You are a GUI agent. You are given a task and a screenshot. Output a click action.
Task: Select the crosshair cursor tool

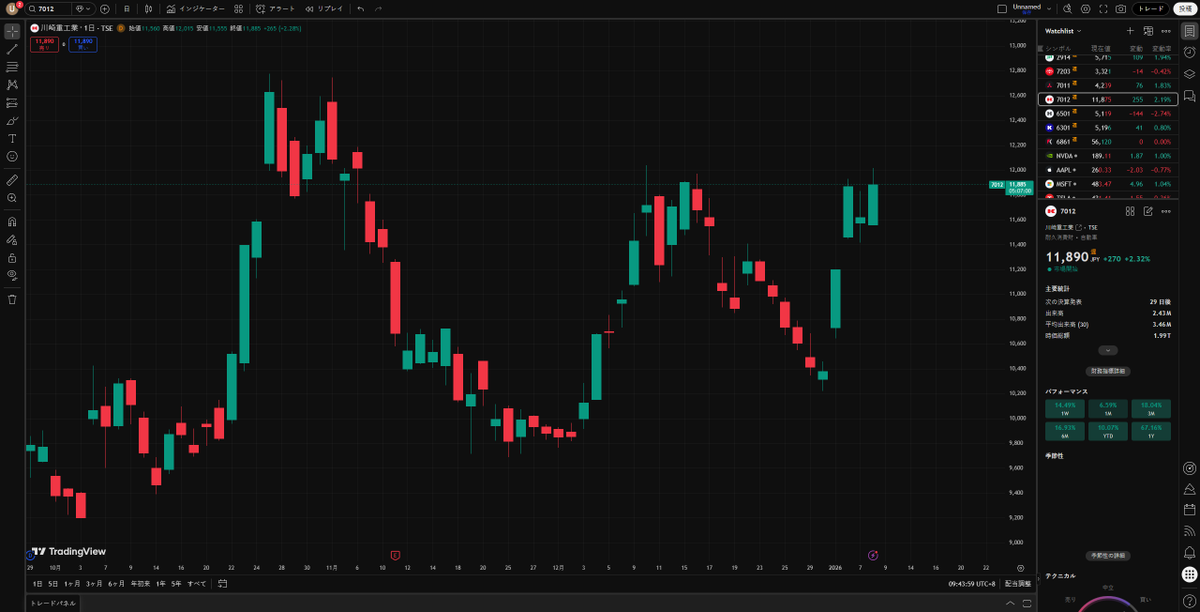[12, 31]
